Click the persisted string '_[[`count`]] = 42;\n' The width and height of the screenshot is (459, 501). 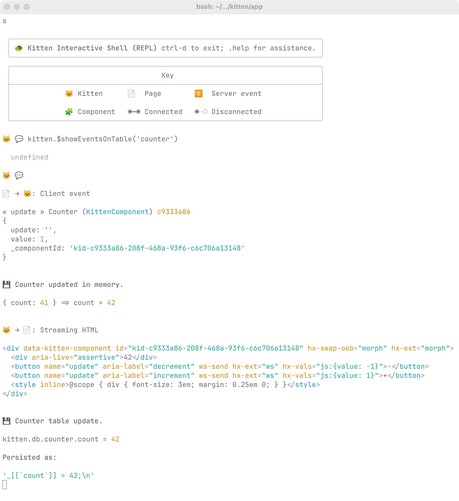point(48,476)
